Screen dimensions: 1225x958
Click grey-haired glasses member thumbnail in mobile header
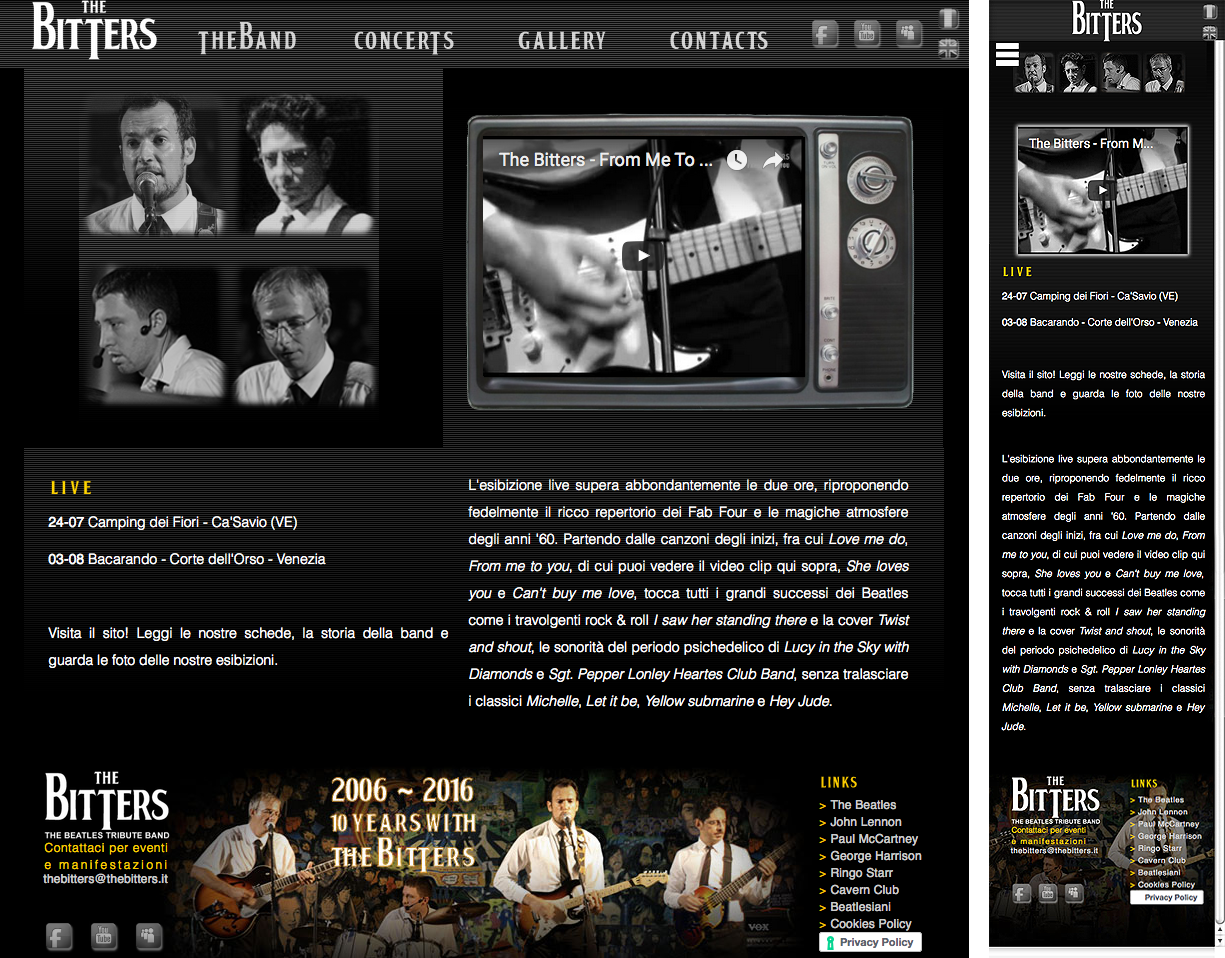pyautogui.click(x=1164, y=72)
